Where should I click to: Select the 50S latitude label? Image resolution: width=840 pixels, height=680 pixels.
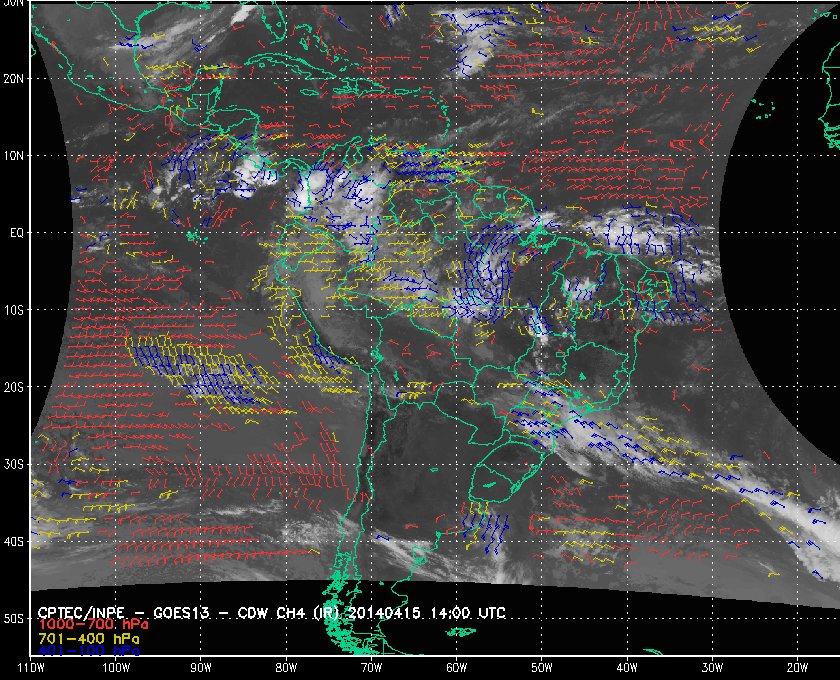tap(14, 619)
